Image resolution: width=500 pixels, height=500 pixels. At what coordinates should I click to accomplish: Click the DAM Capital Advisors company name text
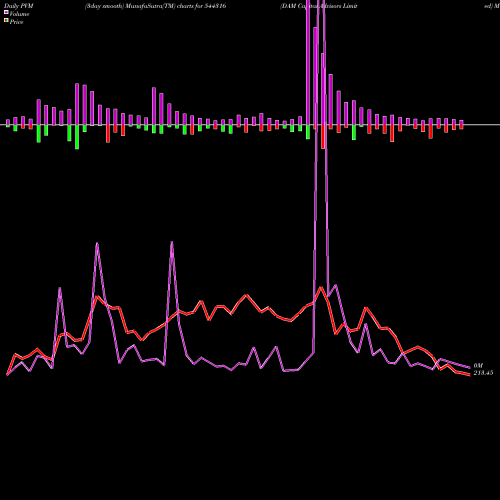[x=319, y=6]
